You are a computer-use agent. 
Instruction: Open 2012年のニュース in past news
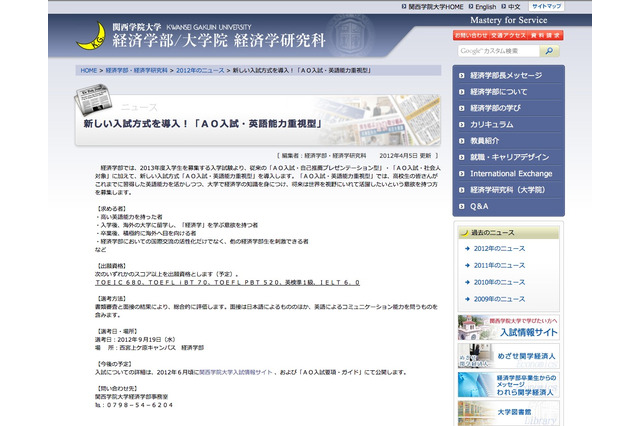click(x=499, y=248)
